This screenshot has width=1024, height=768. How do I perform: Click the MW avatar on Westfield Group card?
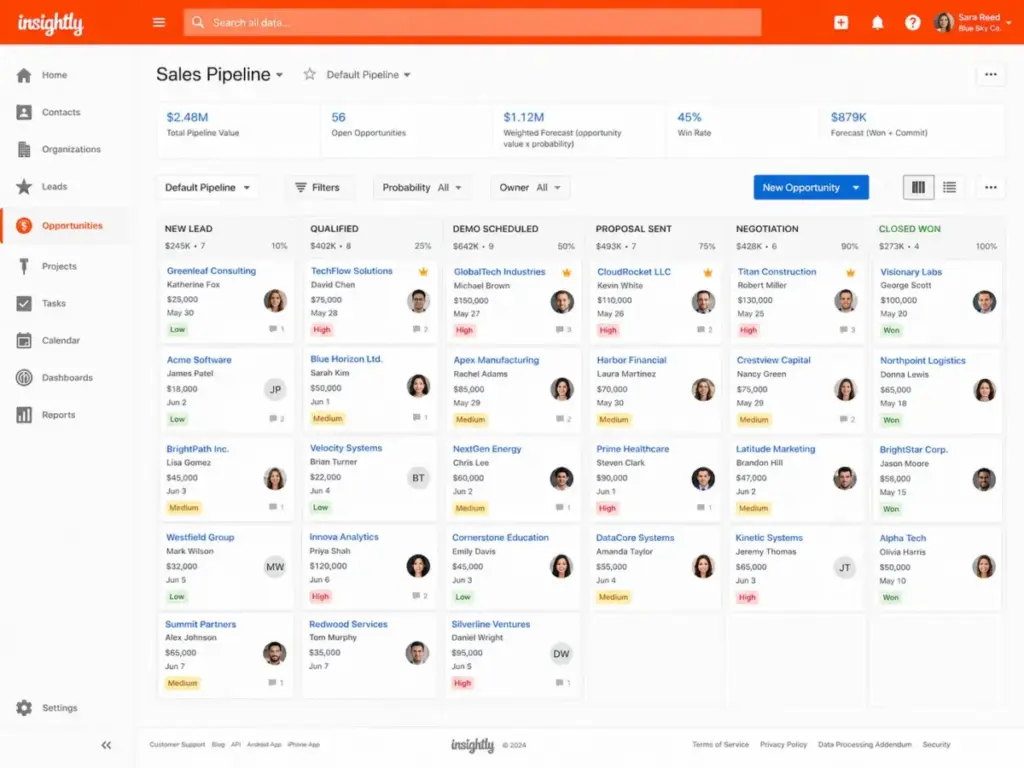click(x=275, y=567)
